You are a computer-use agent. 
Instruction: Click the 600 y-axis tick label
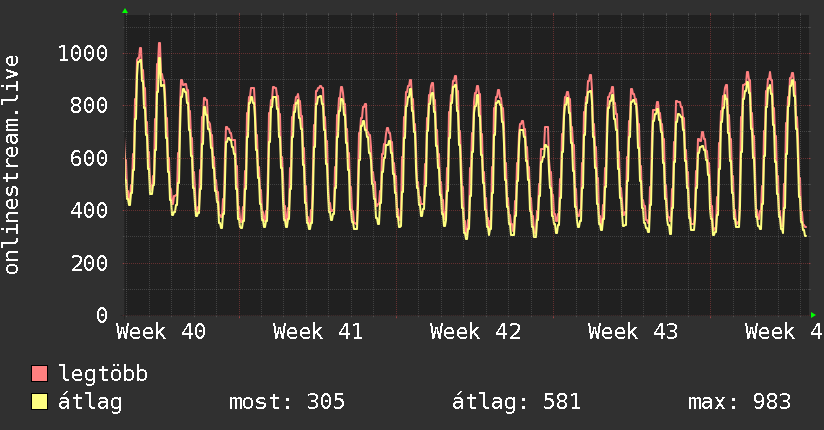point(89,158)
